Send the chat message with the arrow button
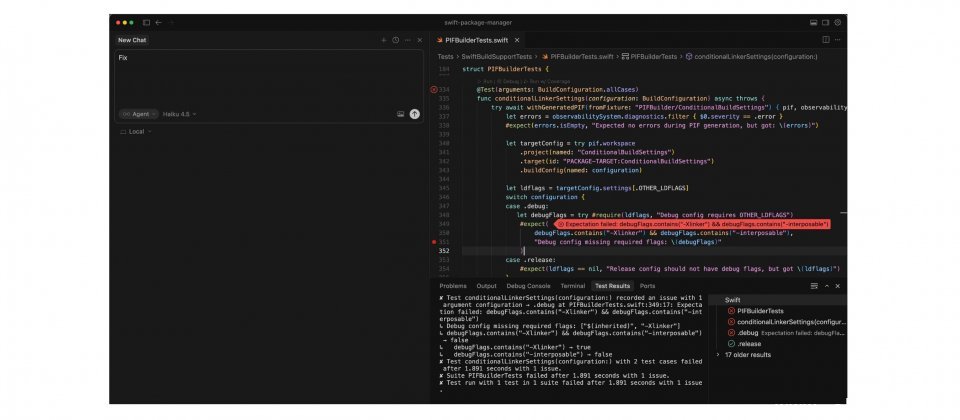This screenshot has height=420, width=960. point(414,114)
